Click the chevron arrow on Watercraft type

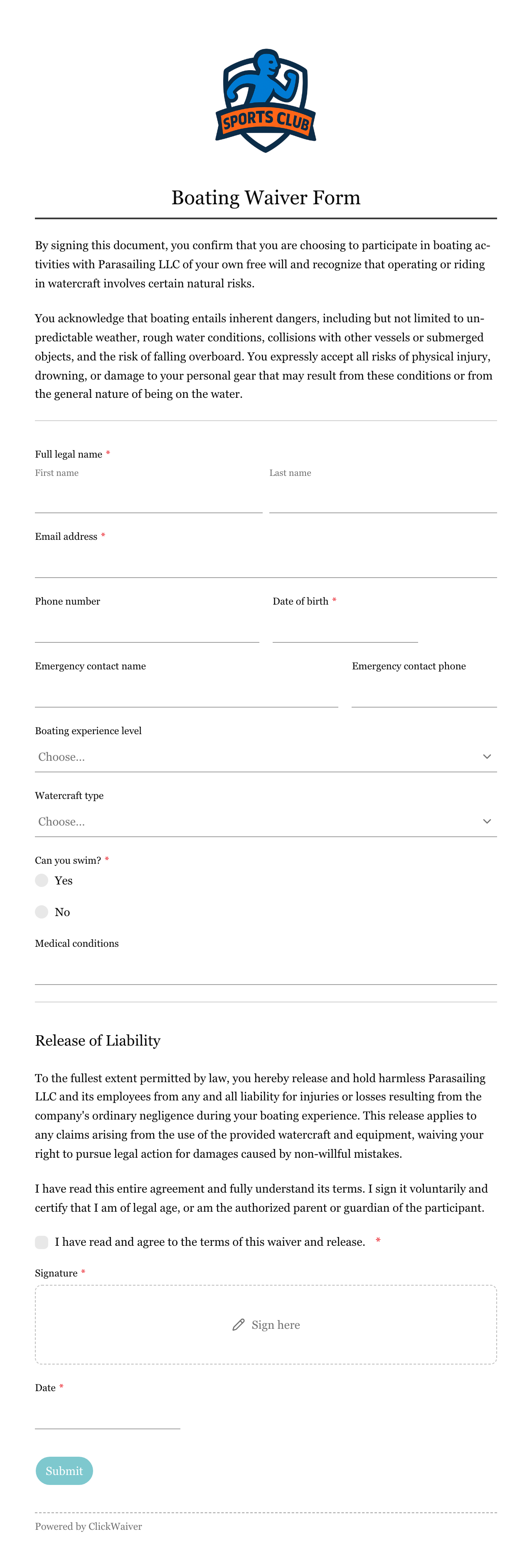[x=487, y=821]
